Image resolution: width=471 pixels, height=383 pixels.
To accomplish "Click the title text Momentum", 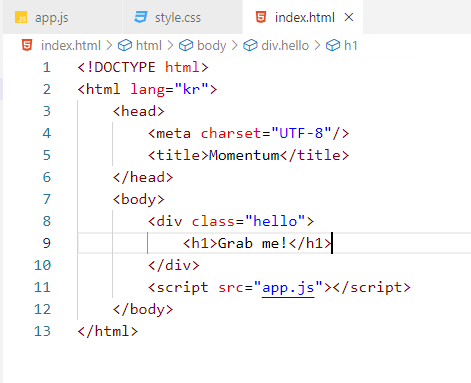I will 244,155.
